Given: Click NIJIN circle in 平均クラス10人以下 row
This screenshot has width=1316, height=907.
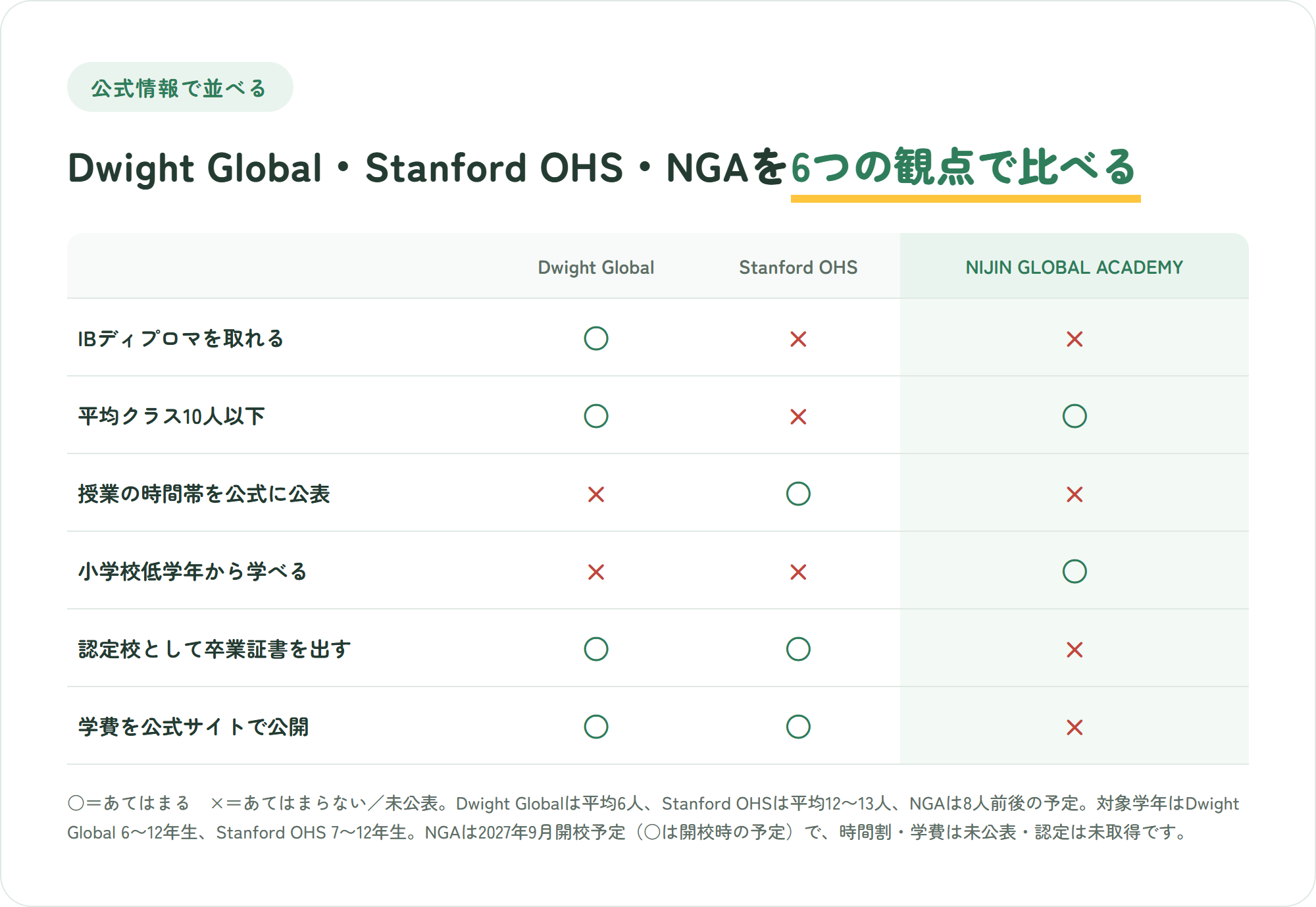Looking at the screenshot, I should point(1075,416).
